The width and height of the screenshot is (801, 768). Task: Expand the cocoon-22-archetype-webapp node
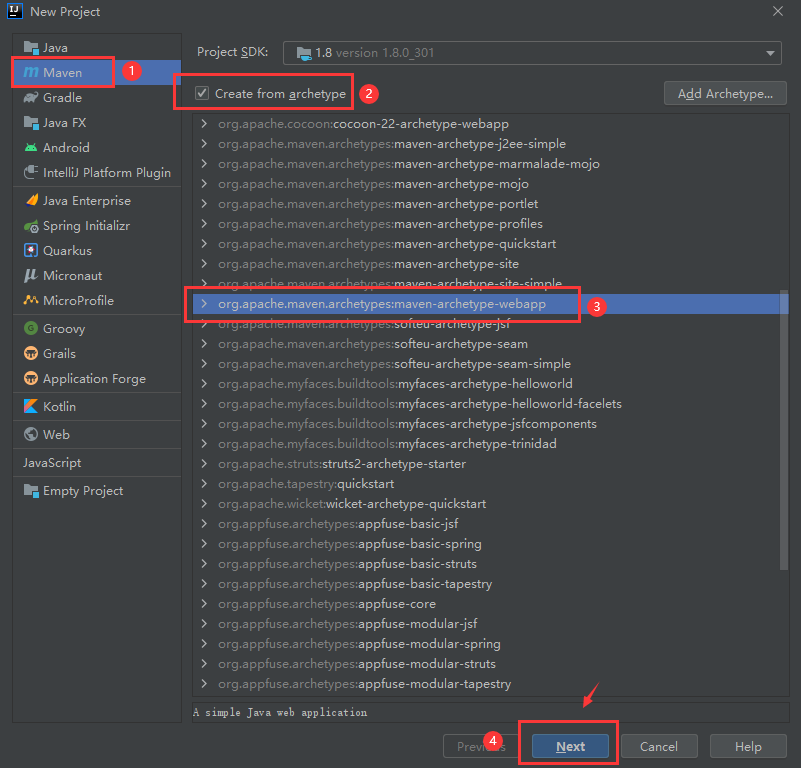204,124
